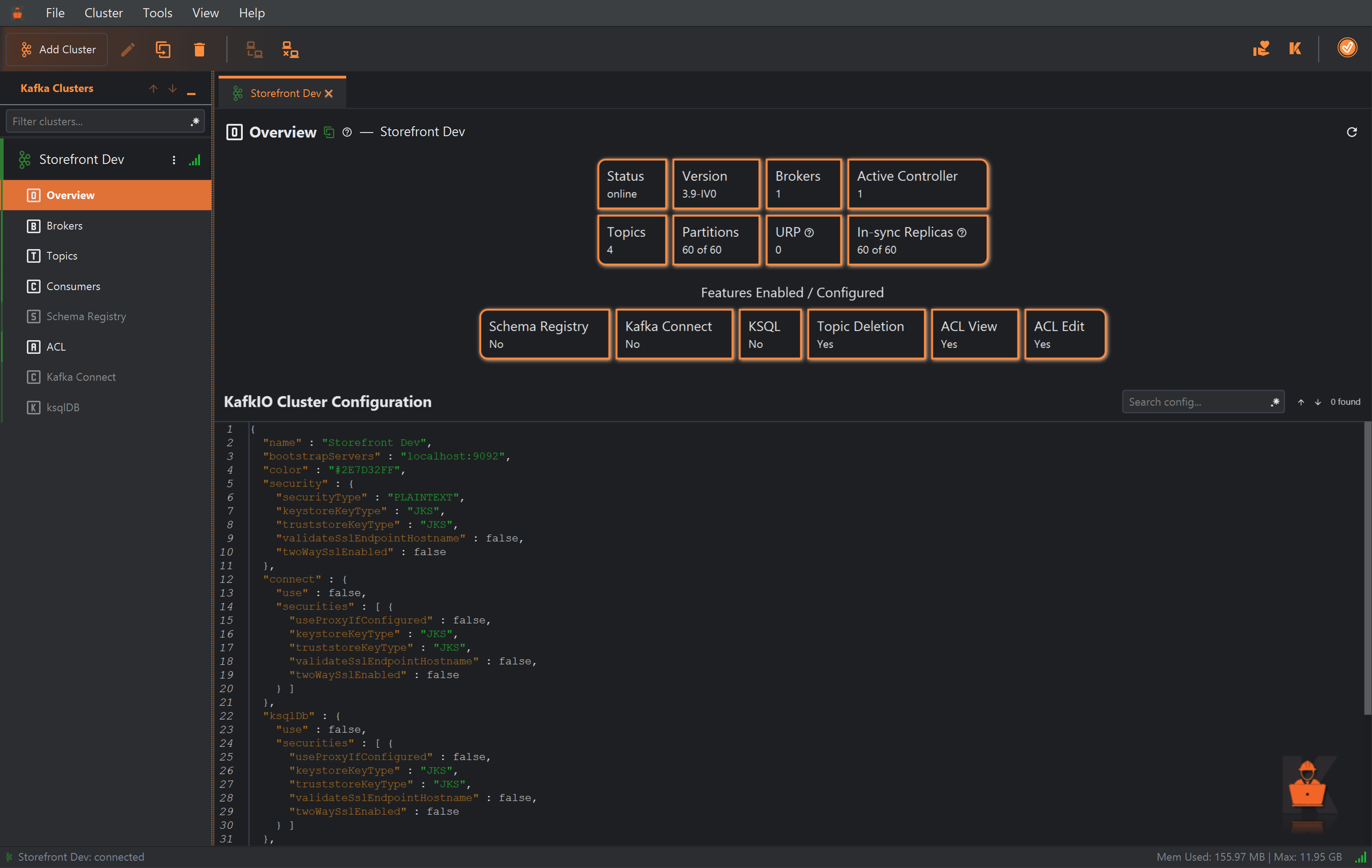Screen dimensions: 1372x868
Task: Open Topics in the sidebar
Action: pos(107,256)
